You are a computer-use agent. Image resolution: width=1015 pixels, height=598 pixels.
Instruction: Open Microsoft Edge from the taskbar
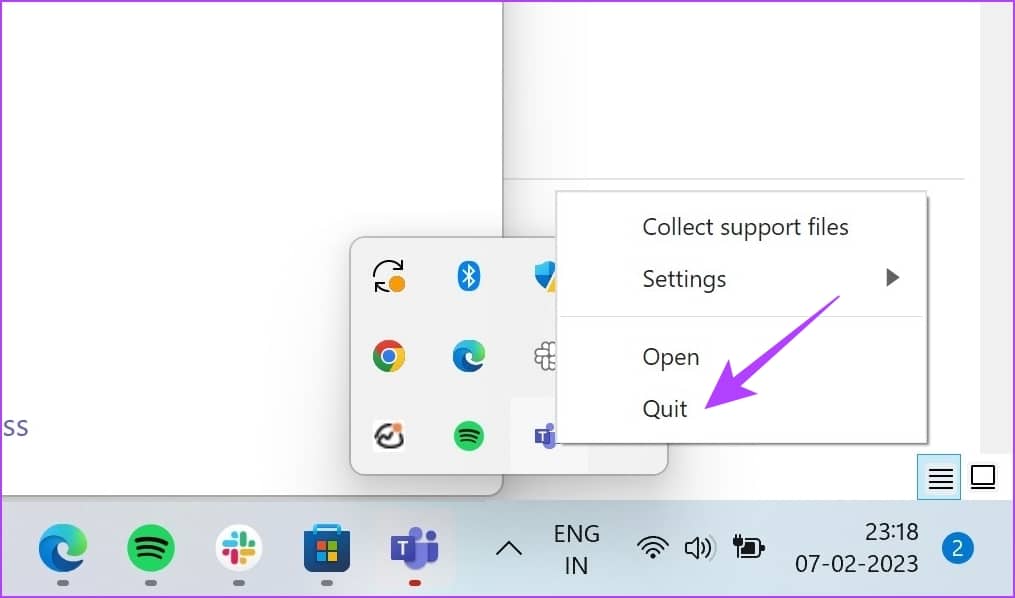pyautogui.click(x=63, y=548)
